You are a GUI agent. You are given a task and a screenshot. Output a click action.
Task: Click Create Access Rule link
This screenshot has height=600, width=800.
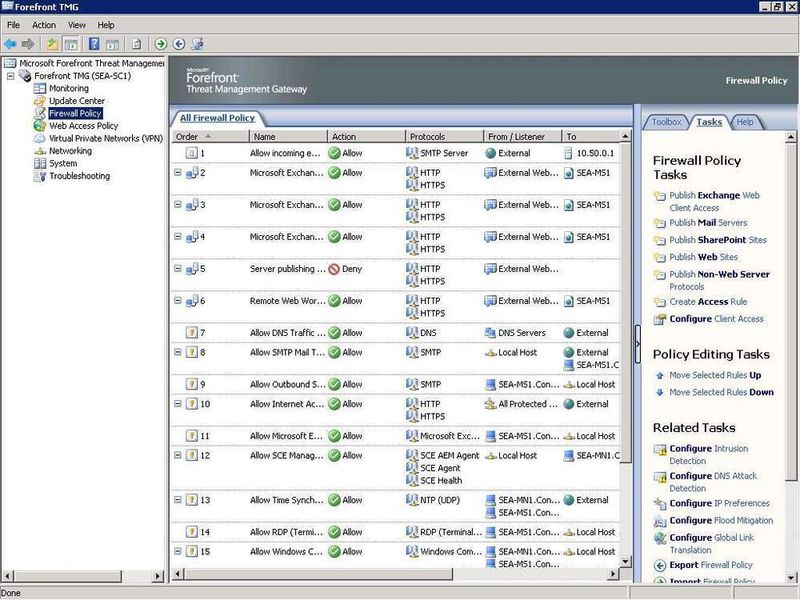coord(708,302)
